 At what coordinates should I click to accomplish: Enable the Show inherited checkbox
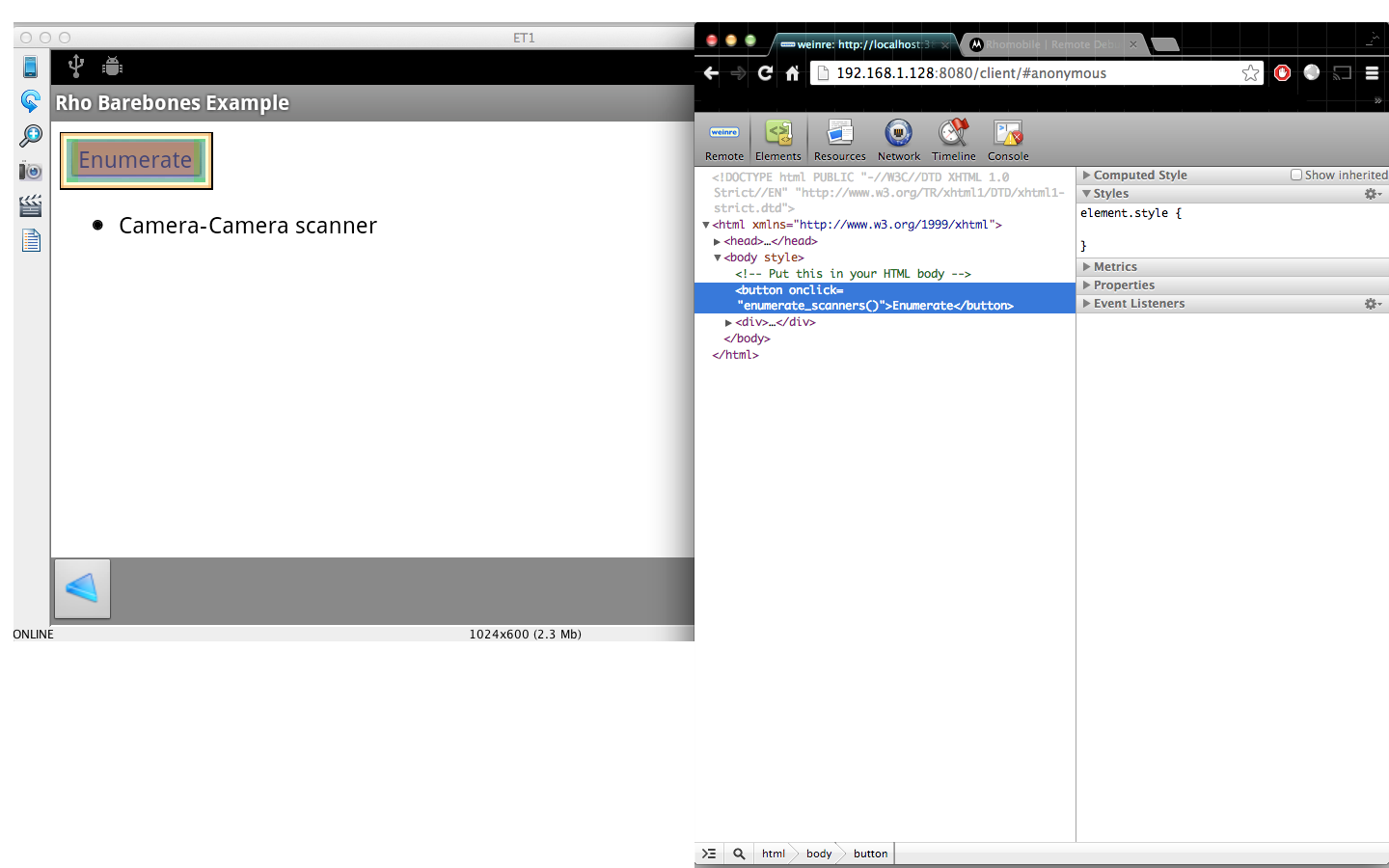(1296, 176)
